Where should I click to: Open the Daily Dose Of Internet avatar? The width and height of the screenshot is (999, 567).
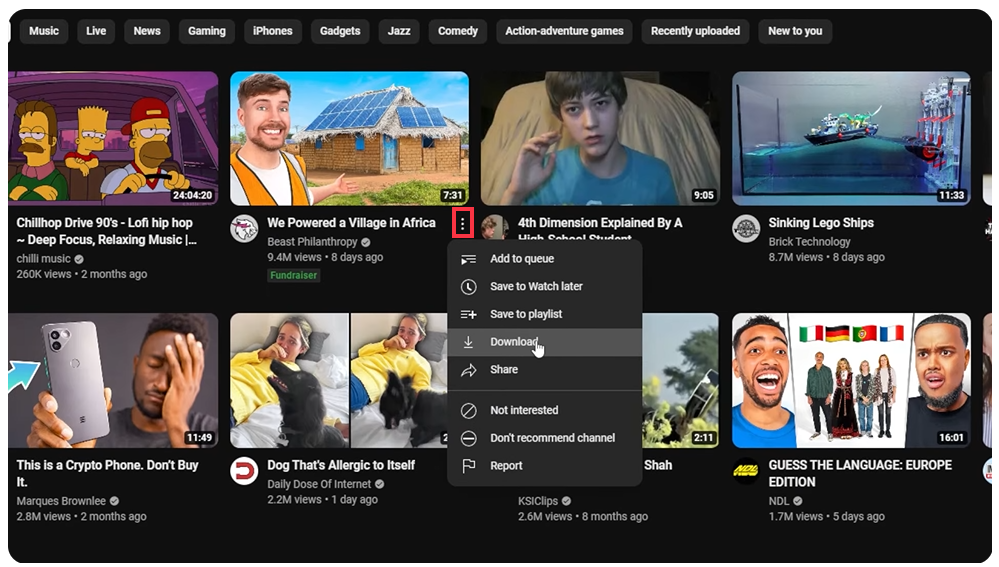(244, 471)
